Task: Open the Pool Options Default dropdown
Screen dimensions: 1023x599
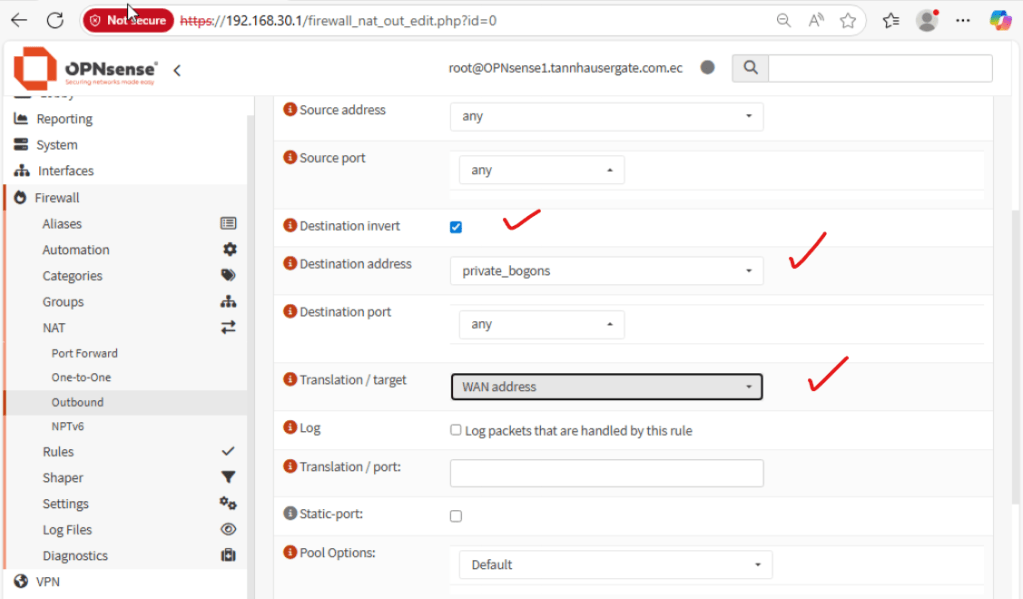Action: click(x=615, y=565)
